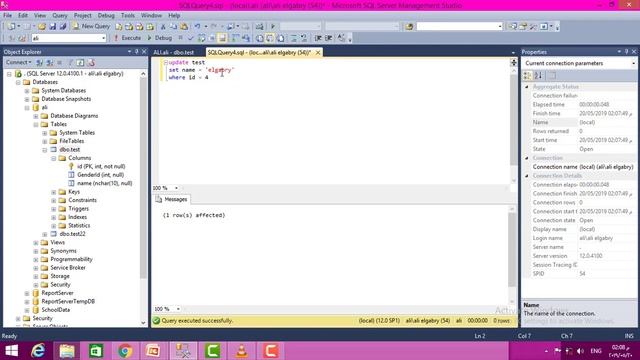Image resolution: width=640 pixels, height=360 pixels.
Task: Click the Database Engine Query icon
Action: pos(118,26)
